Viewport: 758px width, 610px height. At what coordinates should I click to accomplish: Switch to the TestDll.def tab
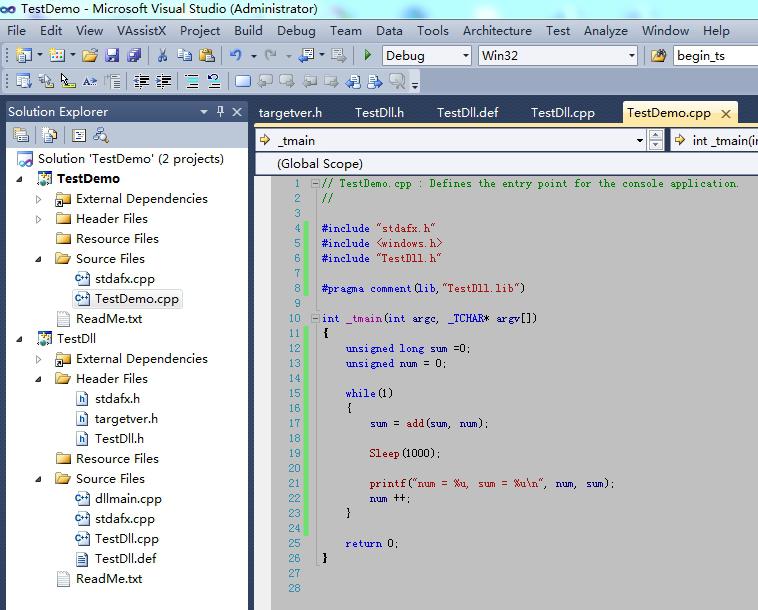coord(467,113)
